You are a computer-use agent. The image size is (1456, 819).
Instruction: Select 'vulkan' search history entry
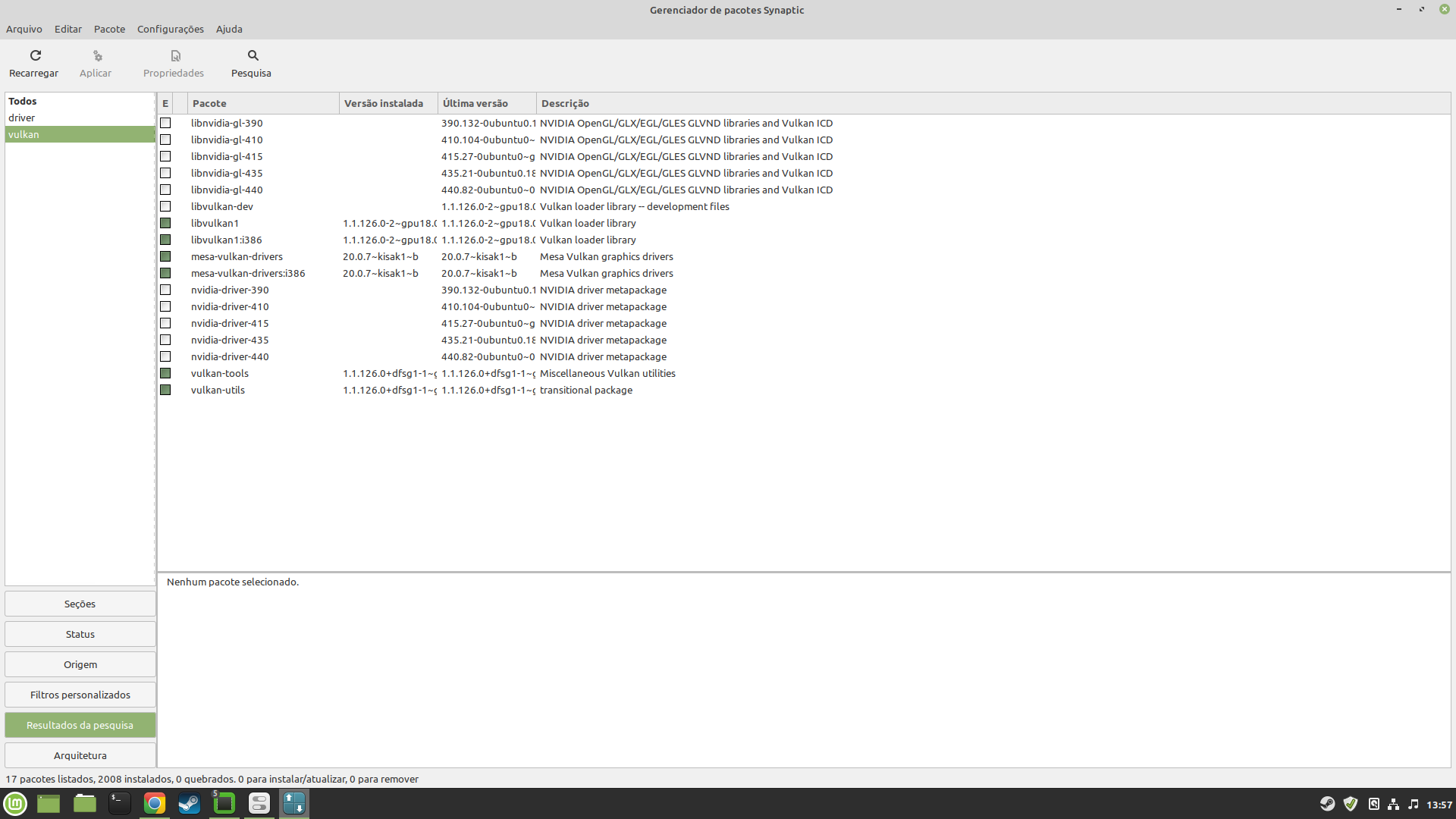coord(80,134)
